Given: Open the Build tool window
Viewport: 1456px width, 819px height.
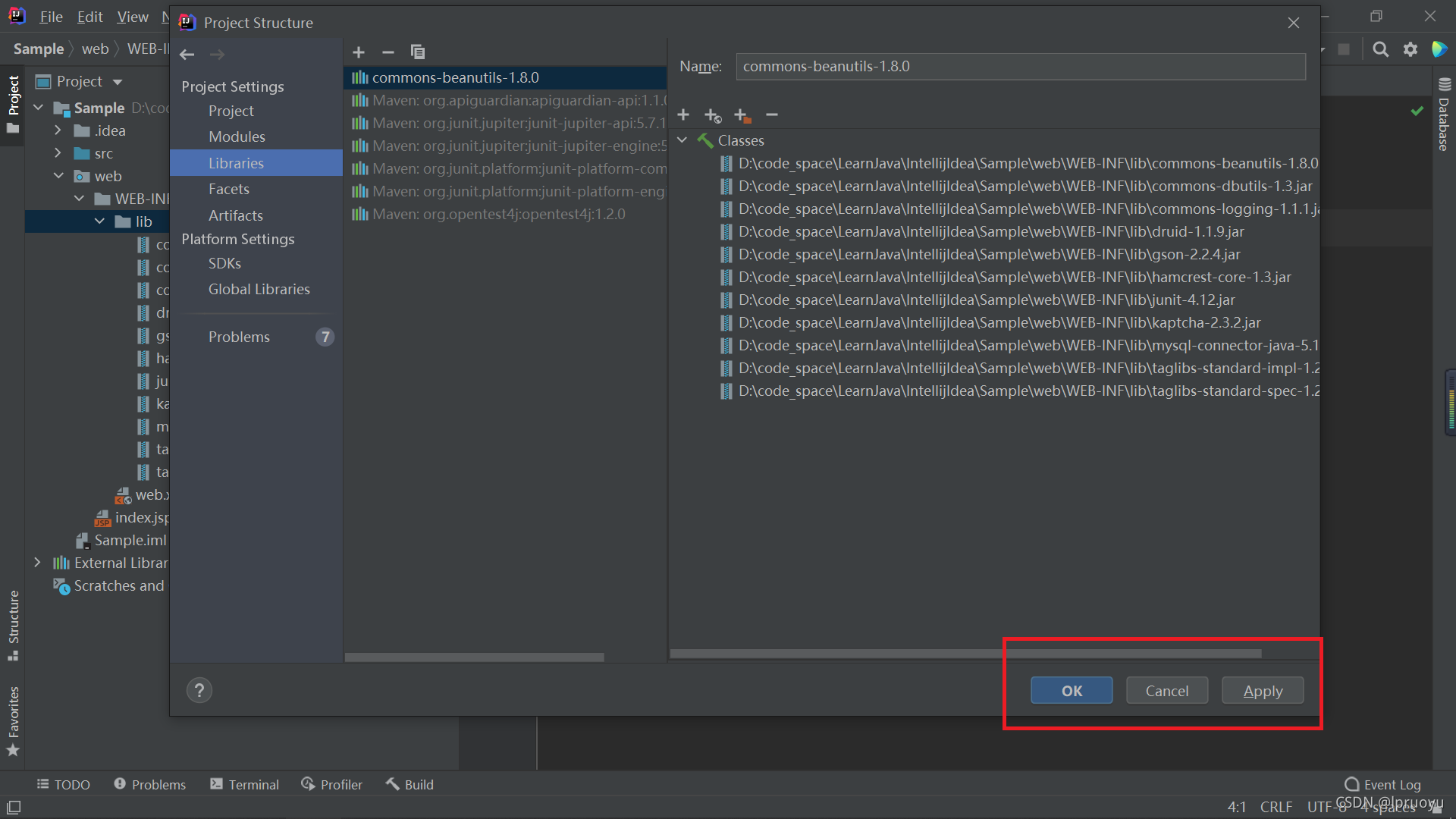Looking at the screenshot, I should pos(409,784).
